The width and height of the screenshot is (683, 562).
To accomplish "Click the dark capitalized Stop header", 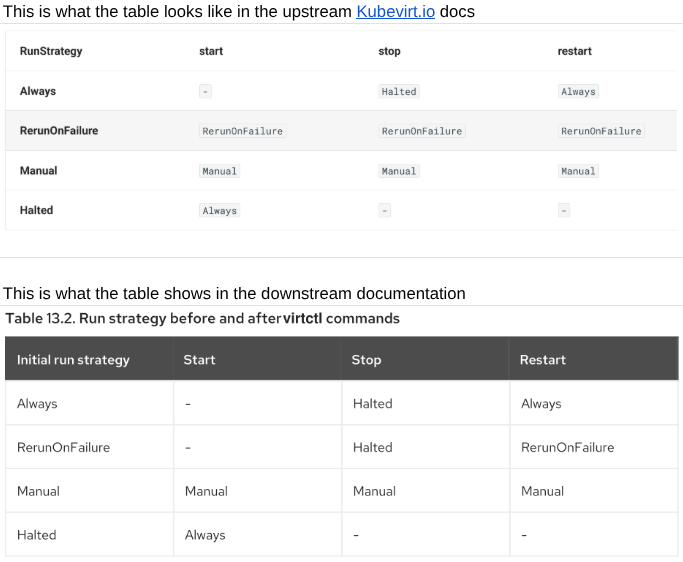I will click(x=367, y=360).
